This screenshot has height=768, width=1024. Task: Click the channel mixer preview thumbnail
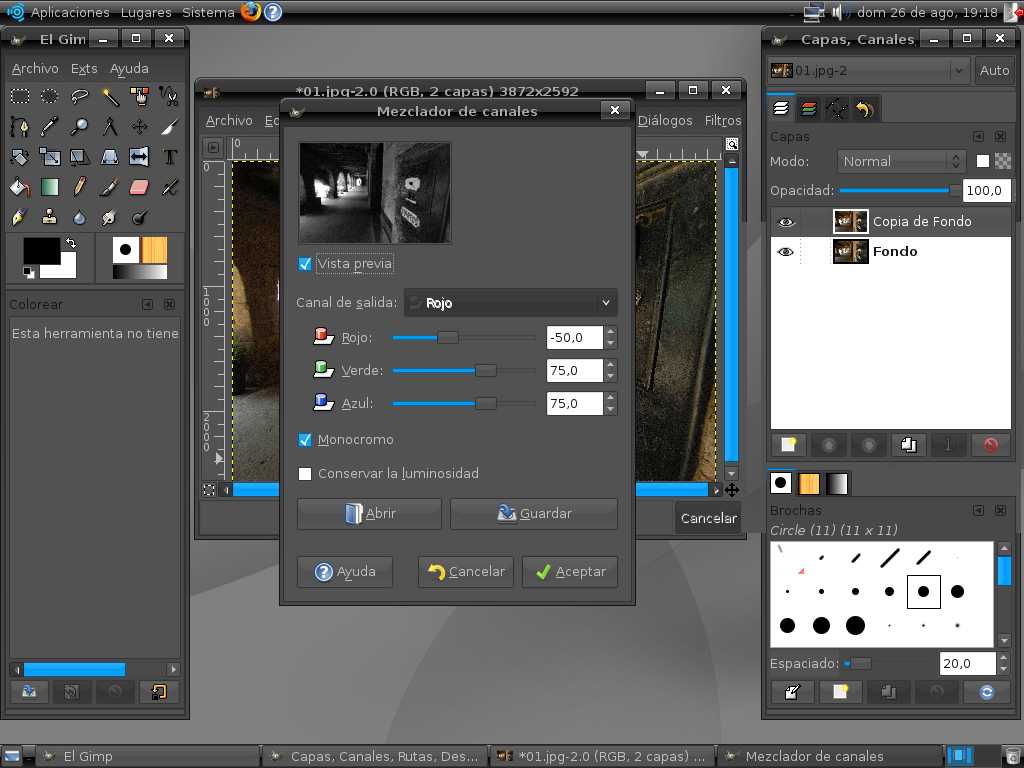[374, 193]
